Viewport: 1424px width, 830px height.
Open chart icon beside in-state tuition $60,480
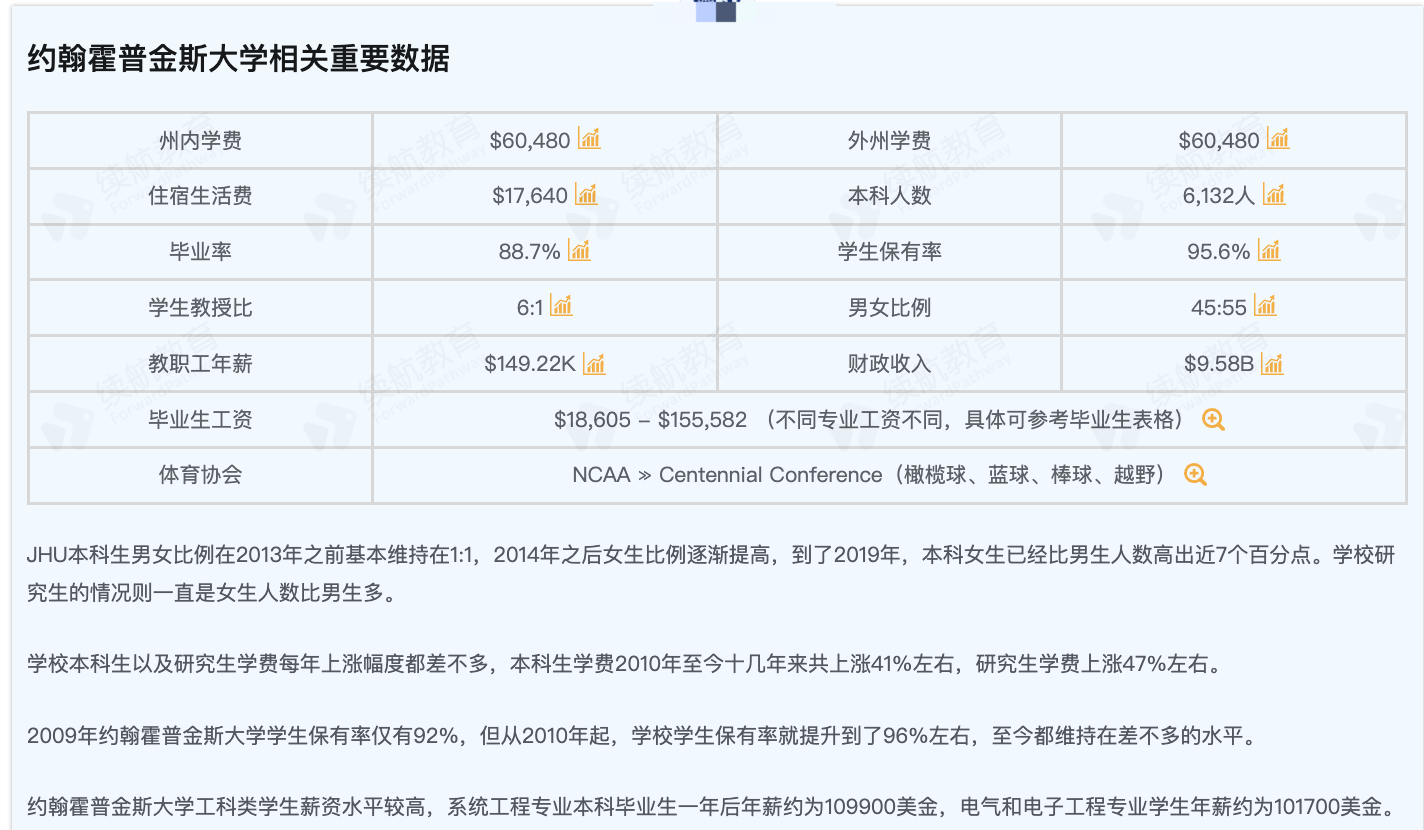pyautogui.click(x=589, y=139)
